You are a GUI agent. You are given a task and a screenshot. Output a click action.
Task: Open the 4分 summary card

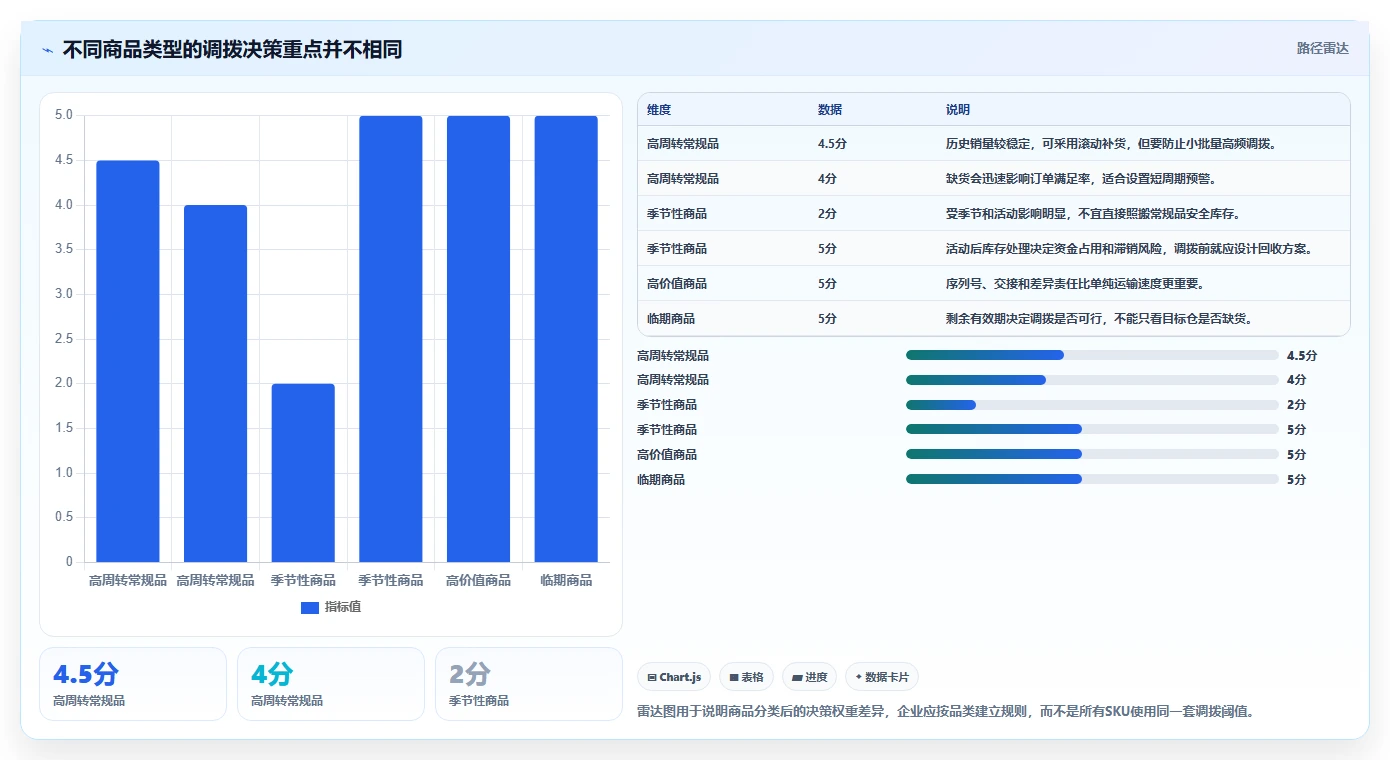(331, 684)
